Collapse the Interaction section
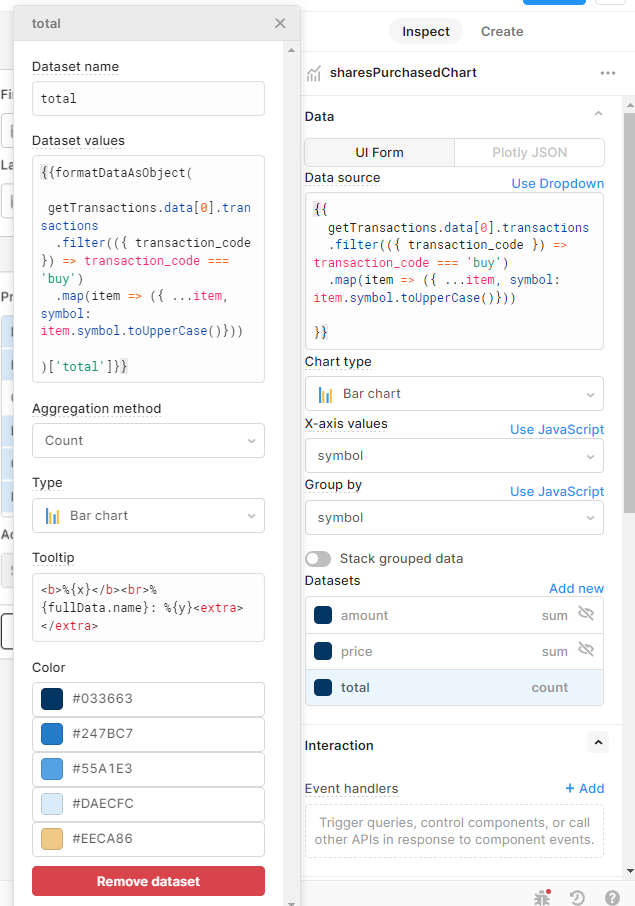 [x=598, y=742]
